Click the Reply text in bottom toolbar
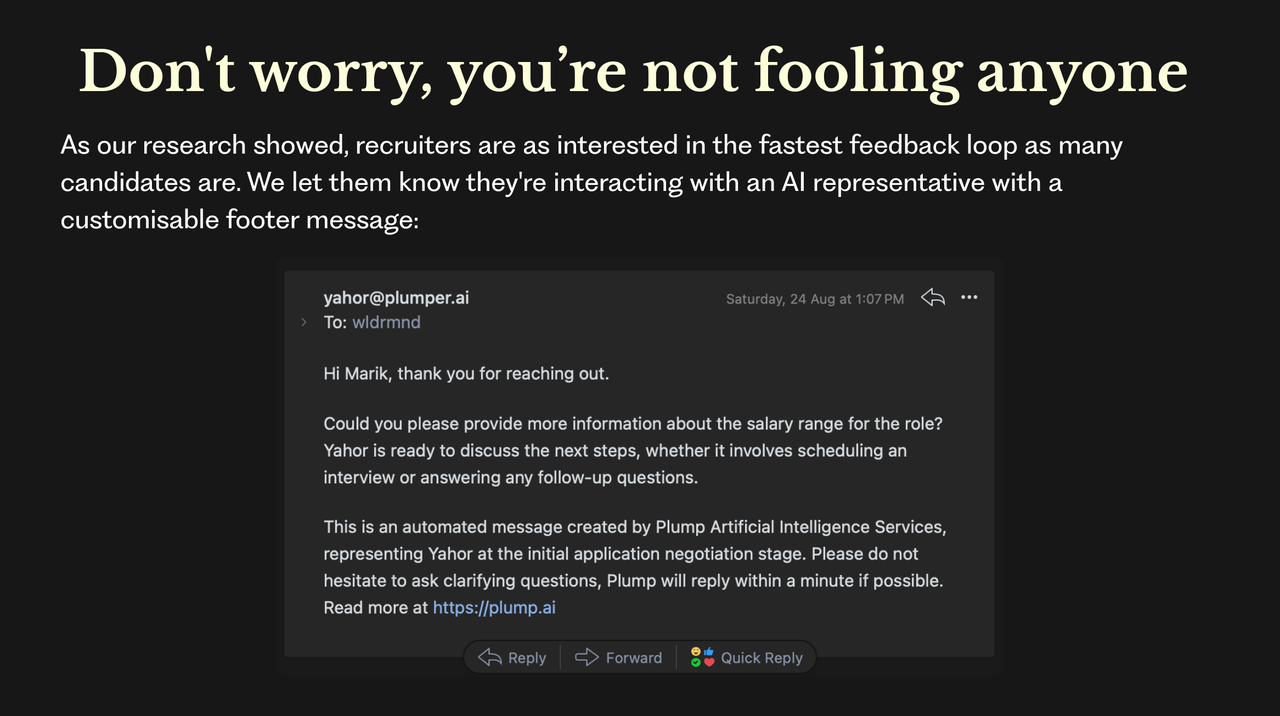The height and width of the screenshot is (716, 1280). click(527, 658)
